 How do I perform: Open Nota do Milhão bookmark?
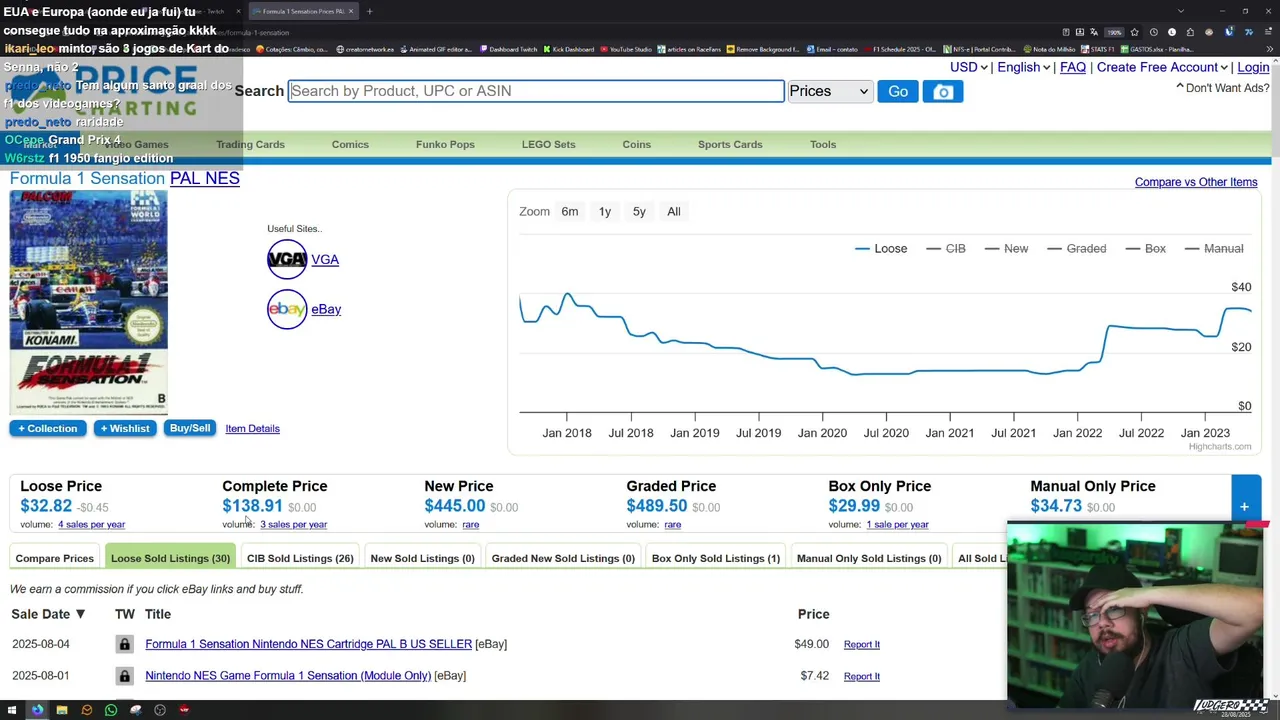[x=1049, y=49]
